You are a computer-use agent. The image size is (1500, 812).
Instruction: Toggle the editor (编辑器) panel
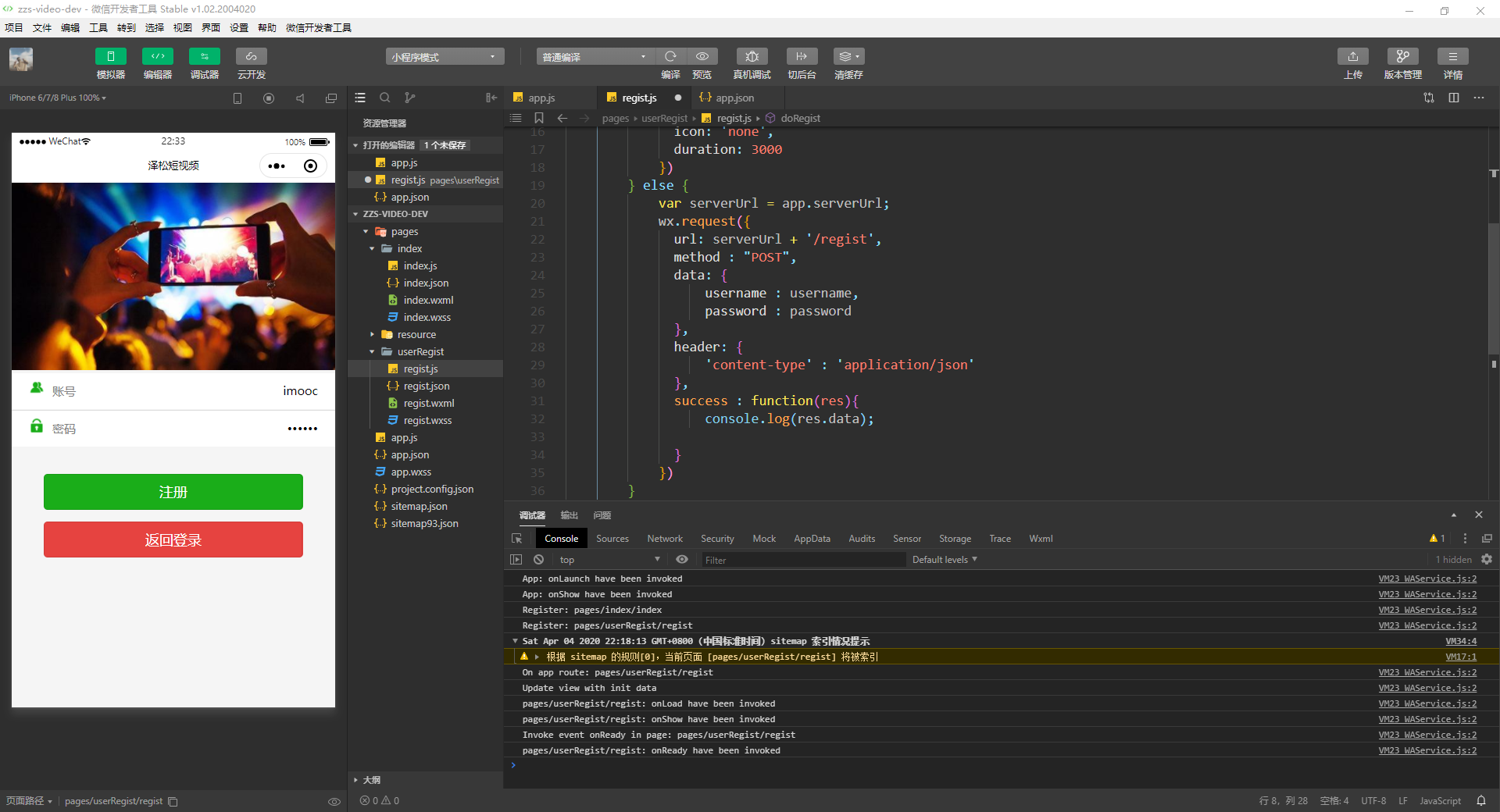(157, 56)
